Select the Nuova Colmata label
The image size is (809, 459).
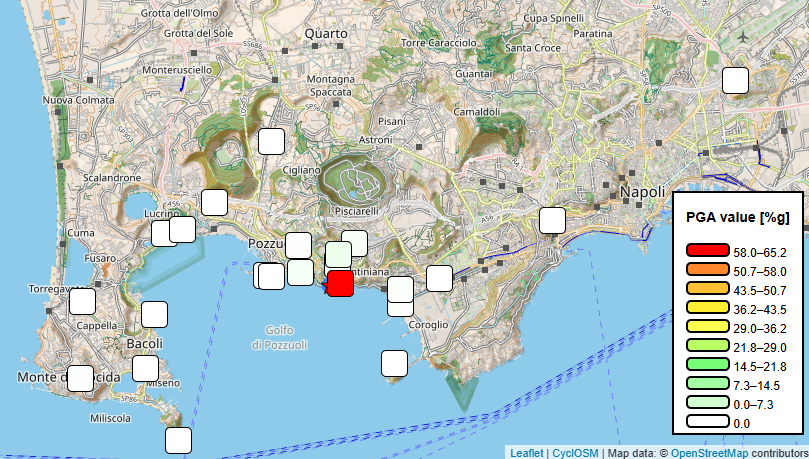tap(78, 100)
